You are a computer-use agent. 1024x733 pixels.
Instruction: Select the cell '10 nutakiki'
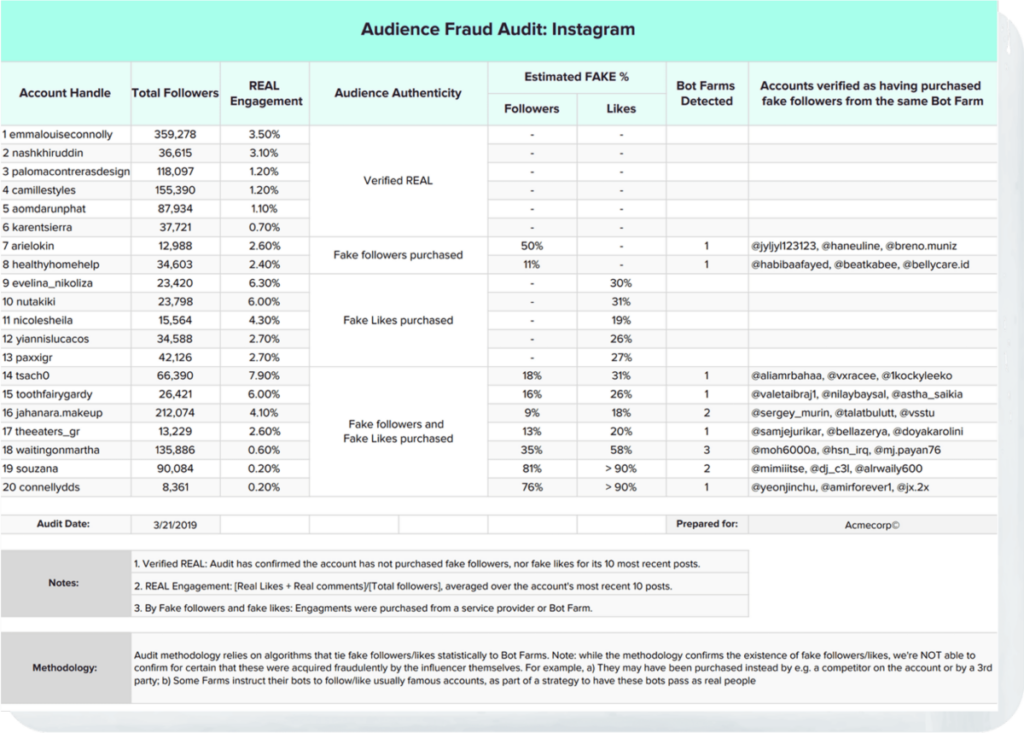65,302
